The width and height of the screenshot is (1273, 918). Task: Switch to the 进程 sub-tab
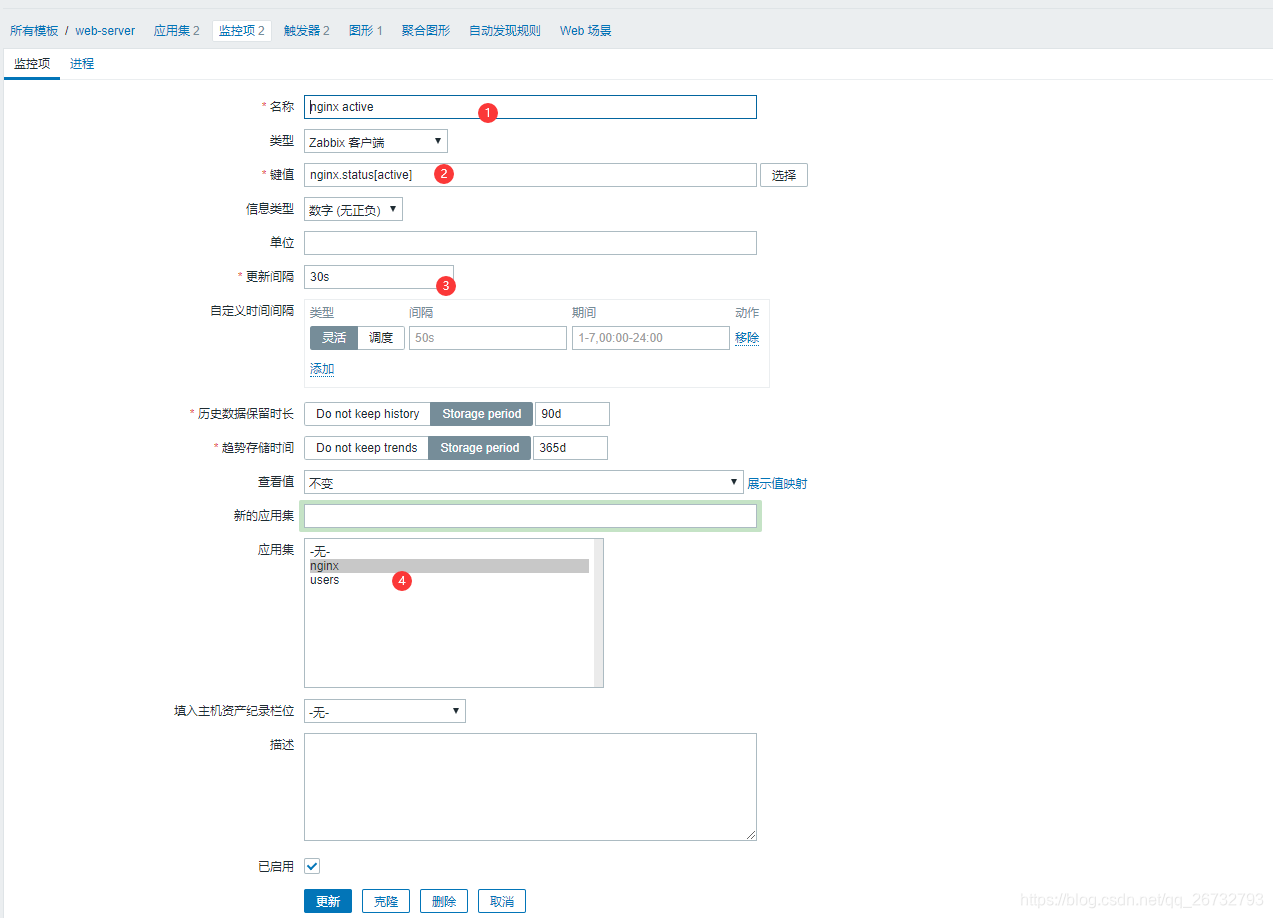[82, 64]
